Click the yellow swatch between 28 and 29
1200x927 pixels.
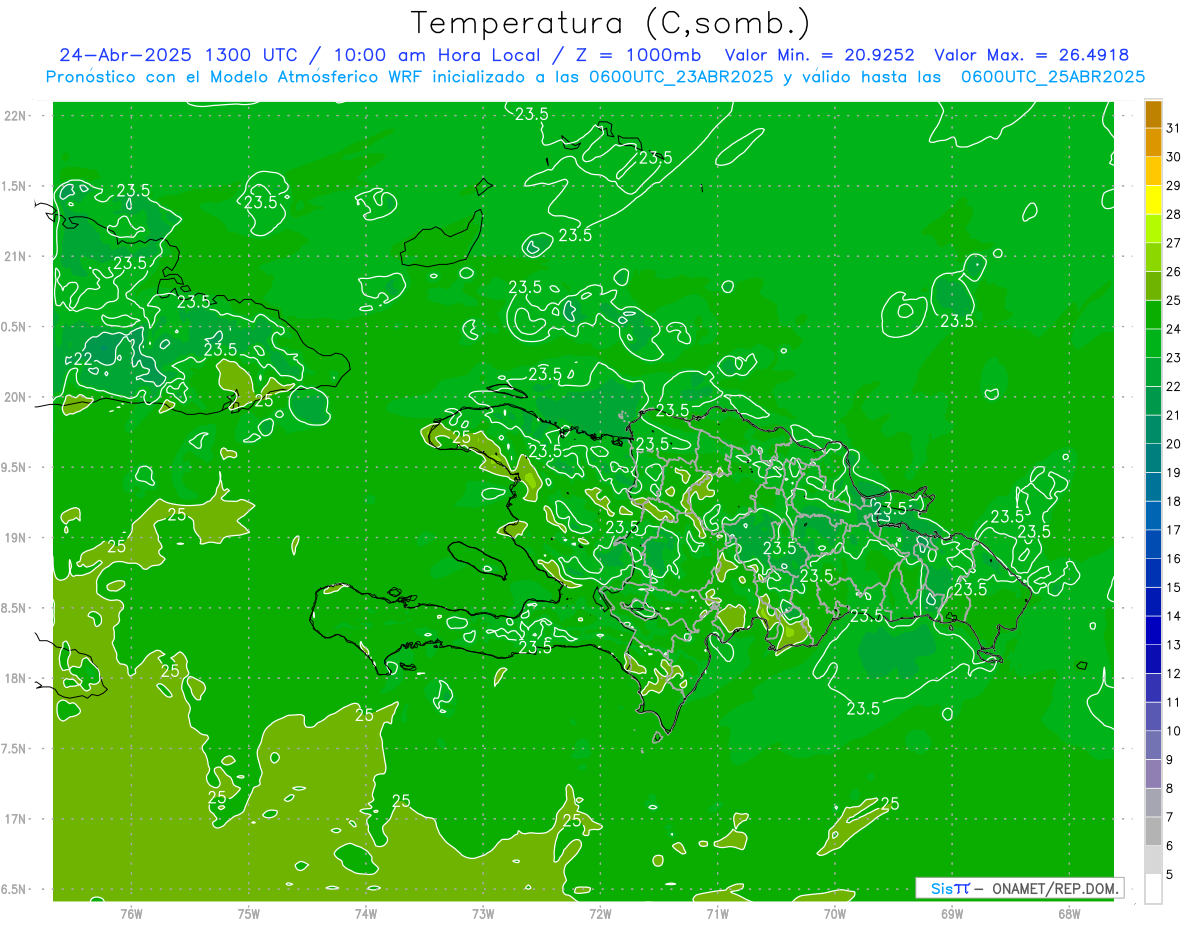pos(1153,200)
